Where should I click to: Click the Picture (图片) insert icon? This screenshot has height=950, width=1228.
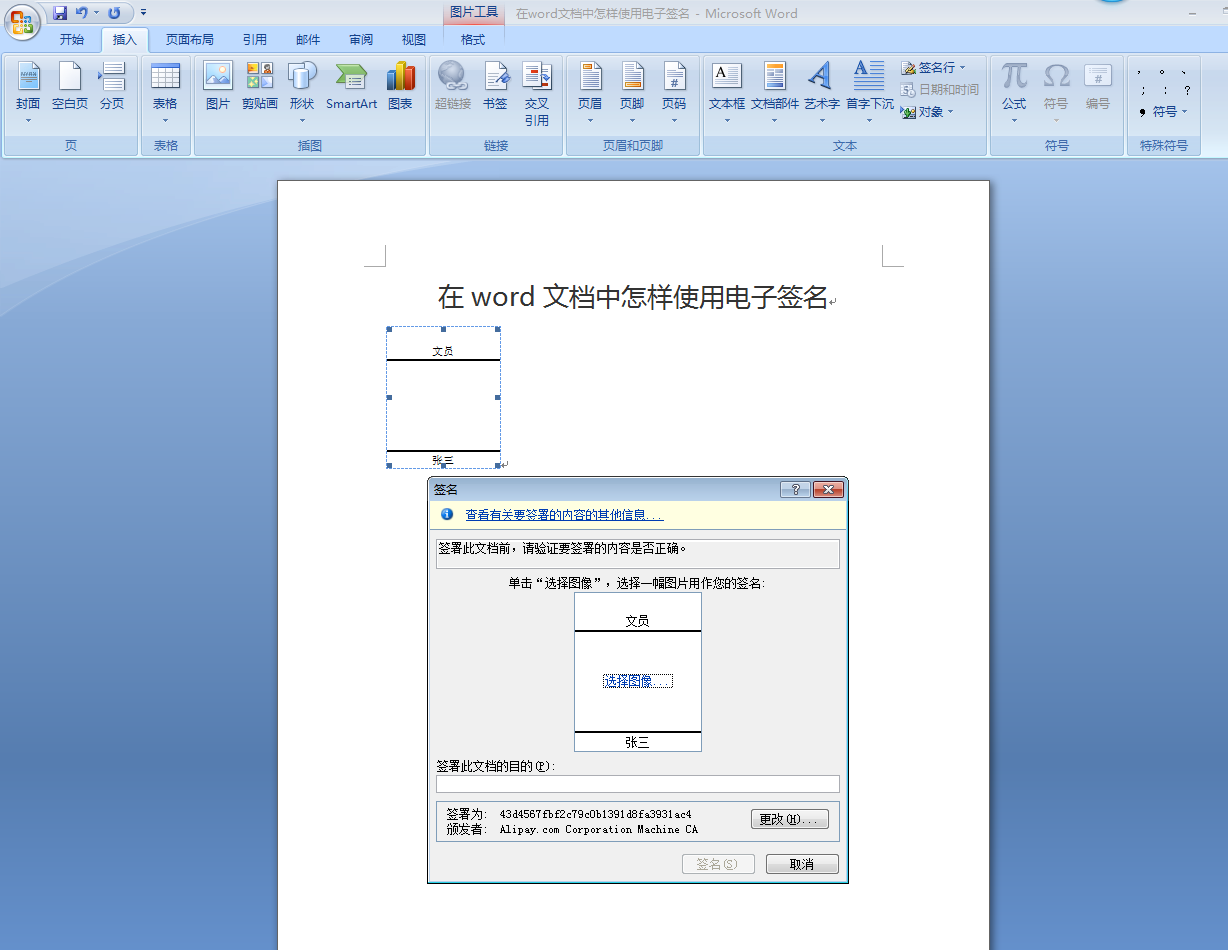[217, 84]
